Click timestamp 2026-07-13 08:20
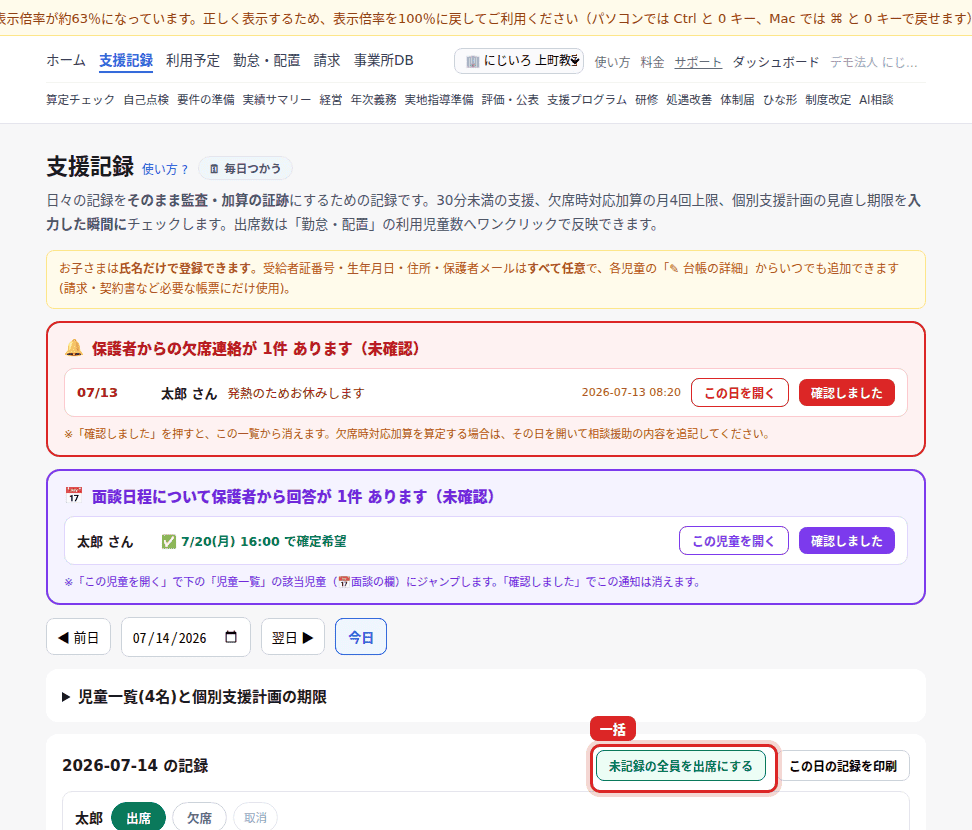This screenshot has width=972, height=830. [631, 392]
